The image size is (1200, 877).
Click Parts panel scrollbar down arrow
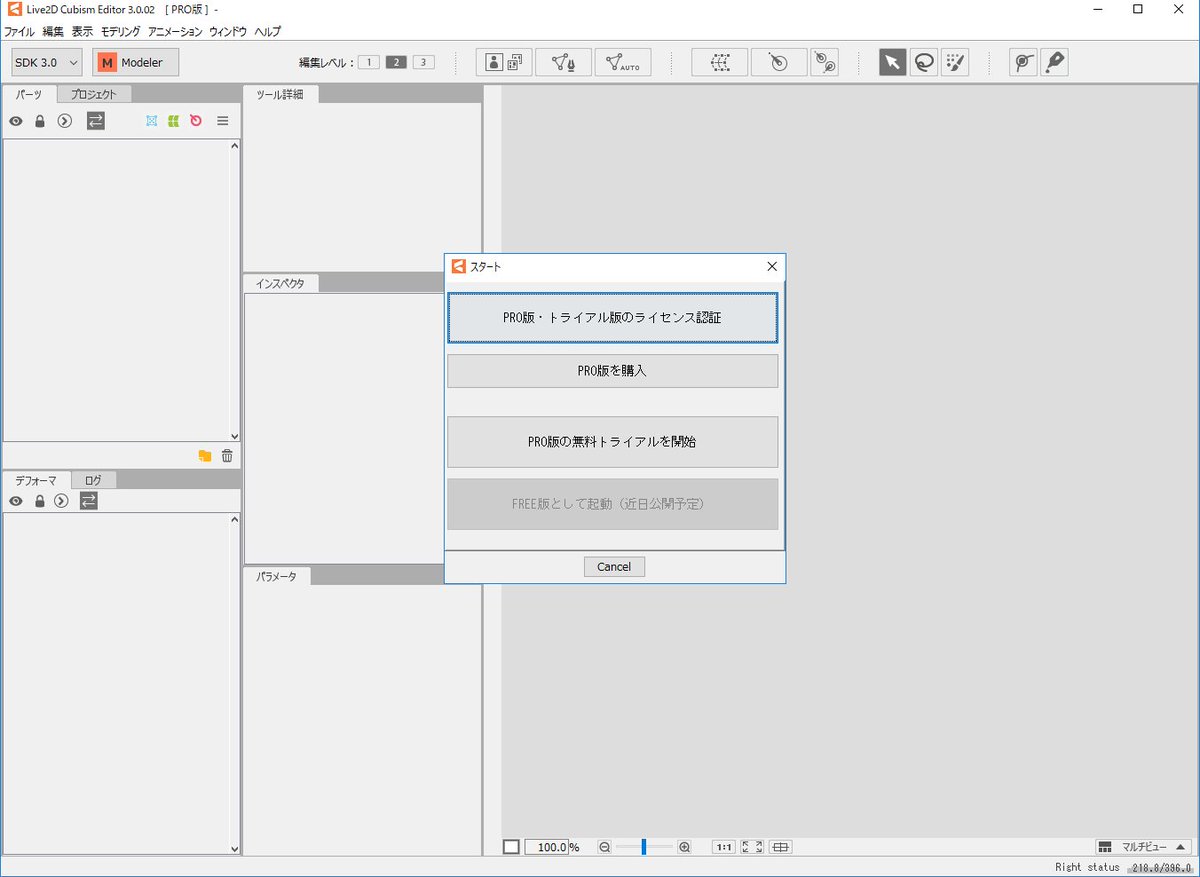pos(235,436)
